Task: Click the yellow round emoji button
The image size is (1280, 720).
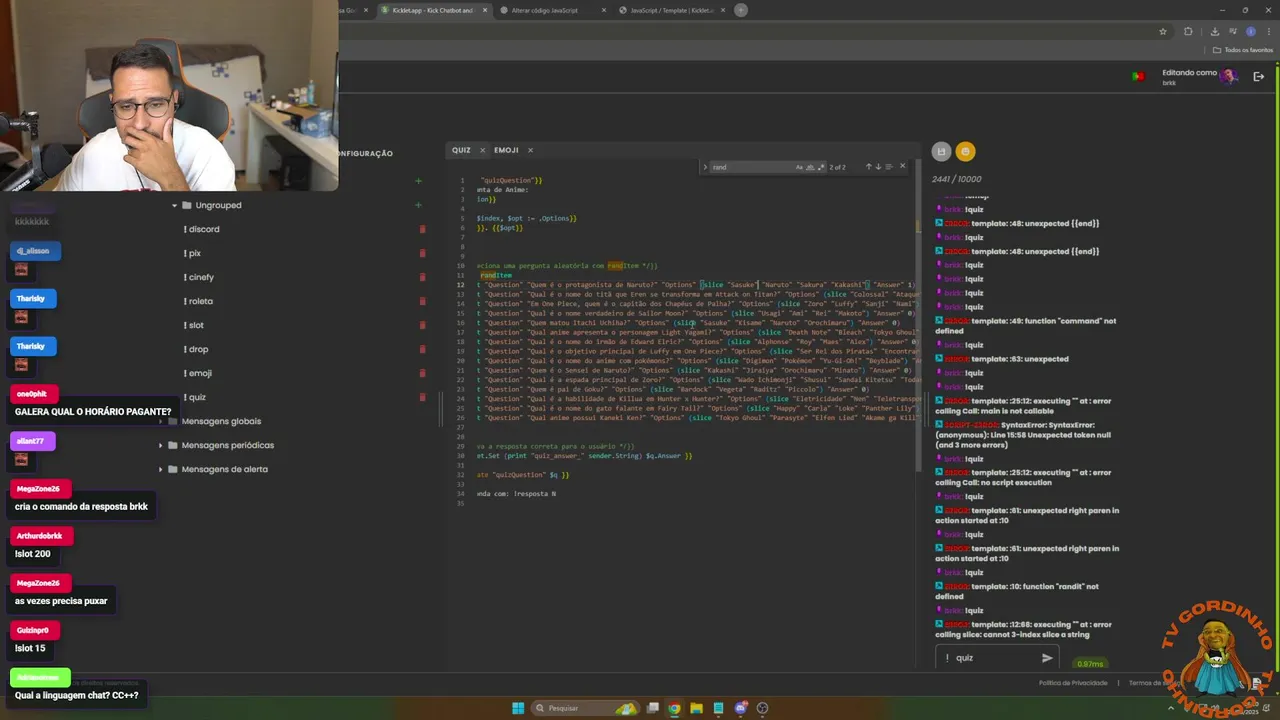Action: click(965, 151)
